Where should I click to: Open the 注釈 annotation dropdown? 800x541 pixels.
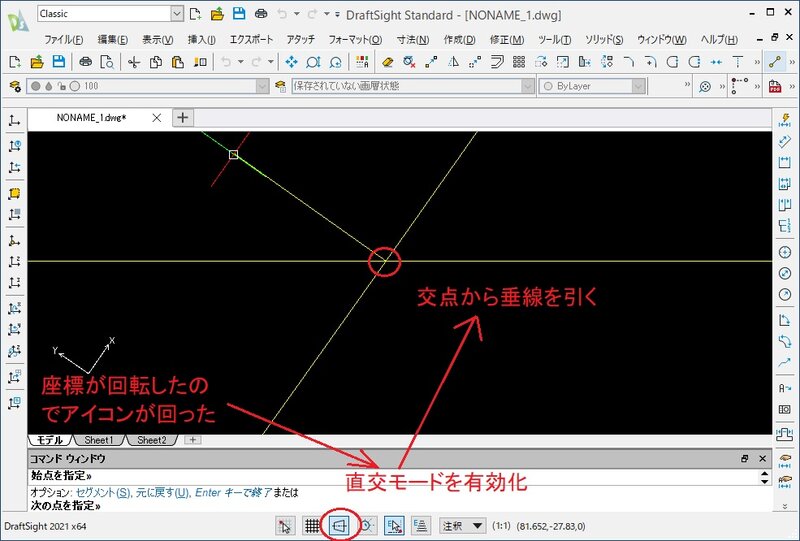pyautogui.click(x=462, y=525)
